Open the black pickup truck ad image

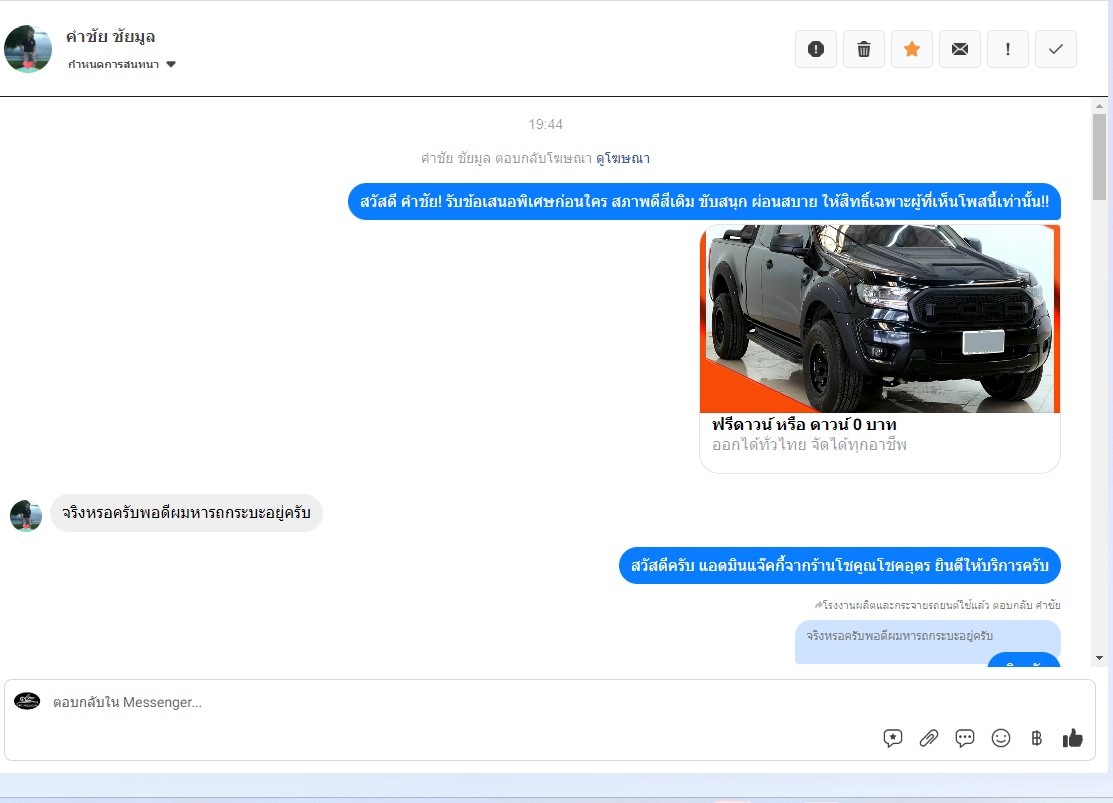click(880, 319)
